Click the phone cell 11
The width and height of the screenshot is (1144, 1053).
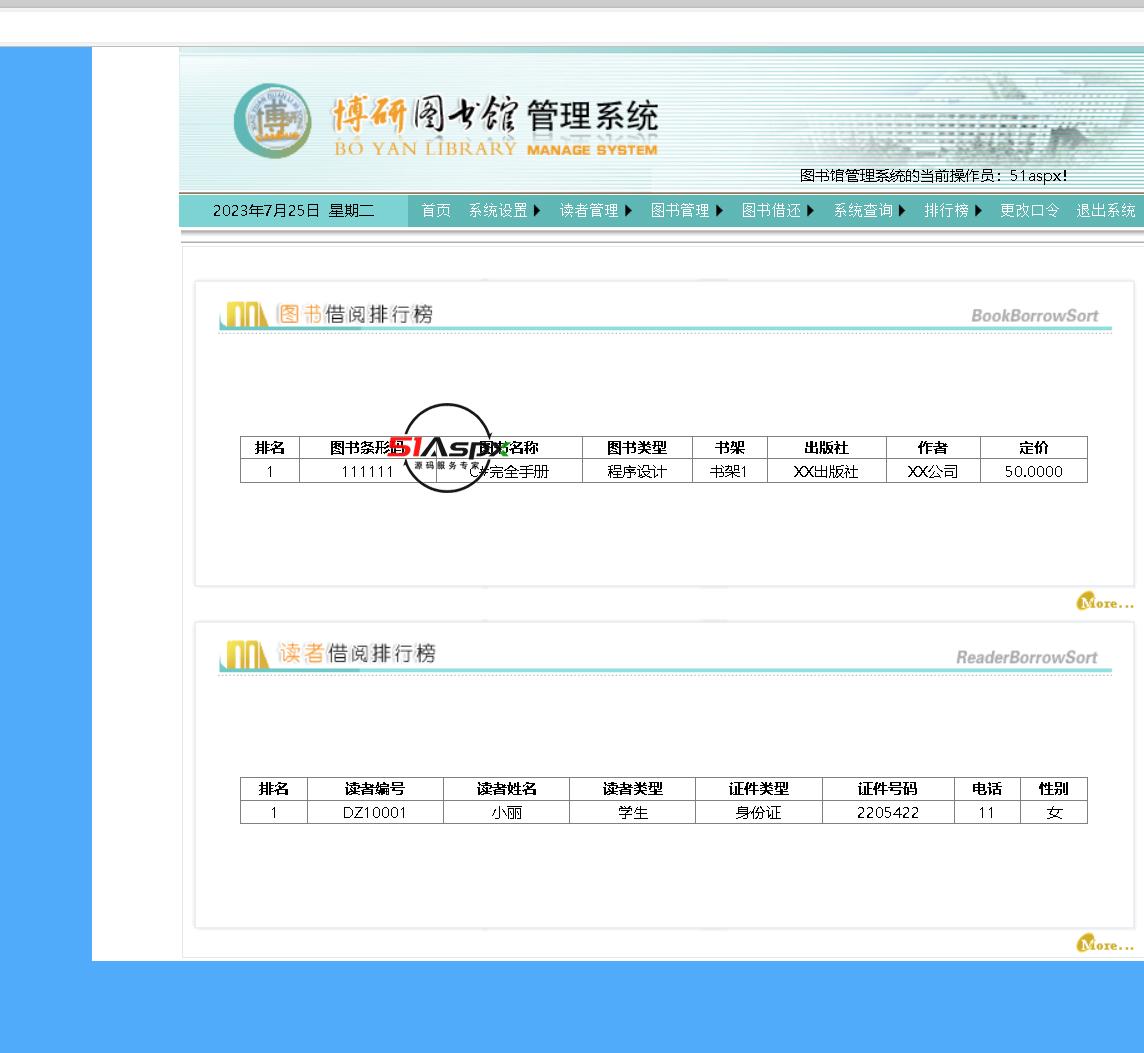(x=986, y=813)
